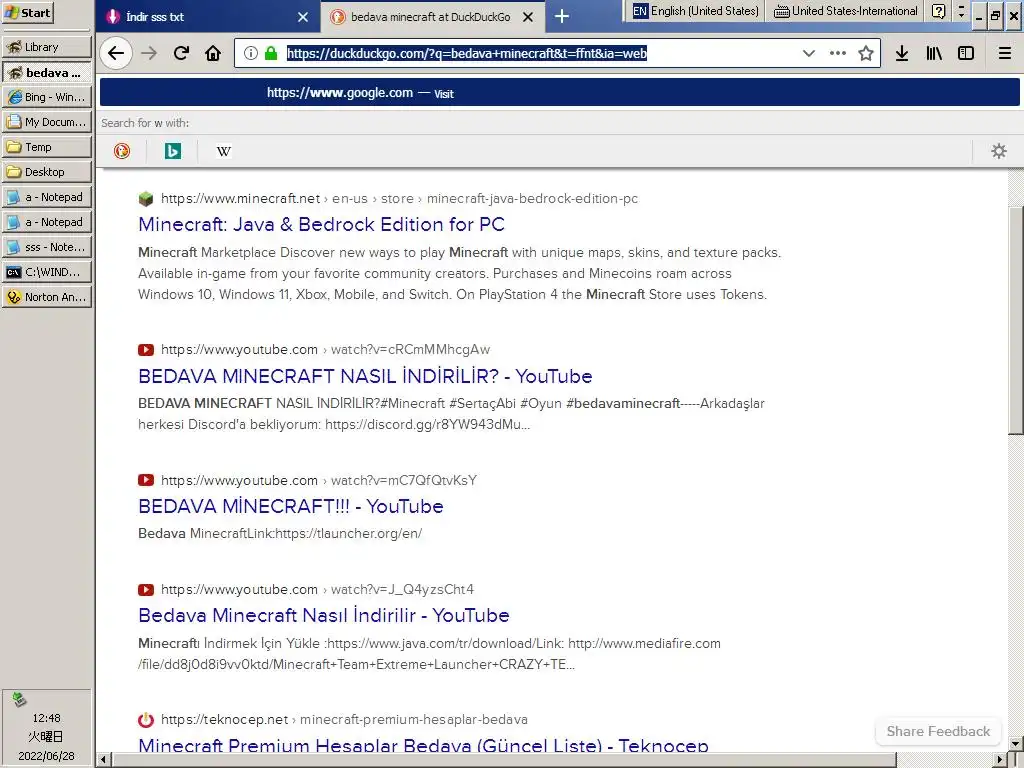The height and width of the screenshot is (768, 1024).
Task: Search with the DuckDuckGo one-off icon
Action: tap(122, 152)
